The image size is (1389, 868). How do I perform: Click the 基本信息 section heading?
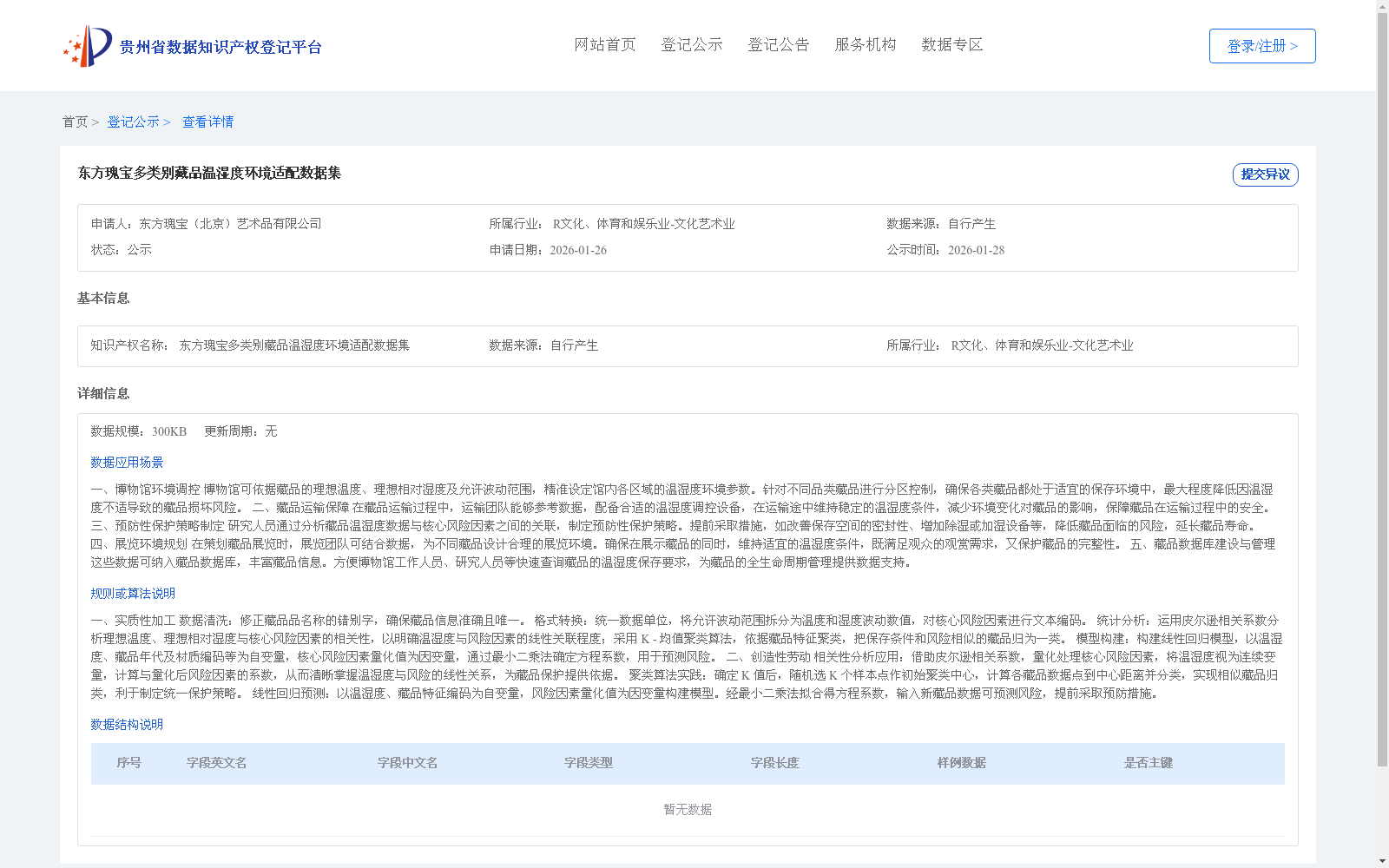[103, 298]
